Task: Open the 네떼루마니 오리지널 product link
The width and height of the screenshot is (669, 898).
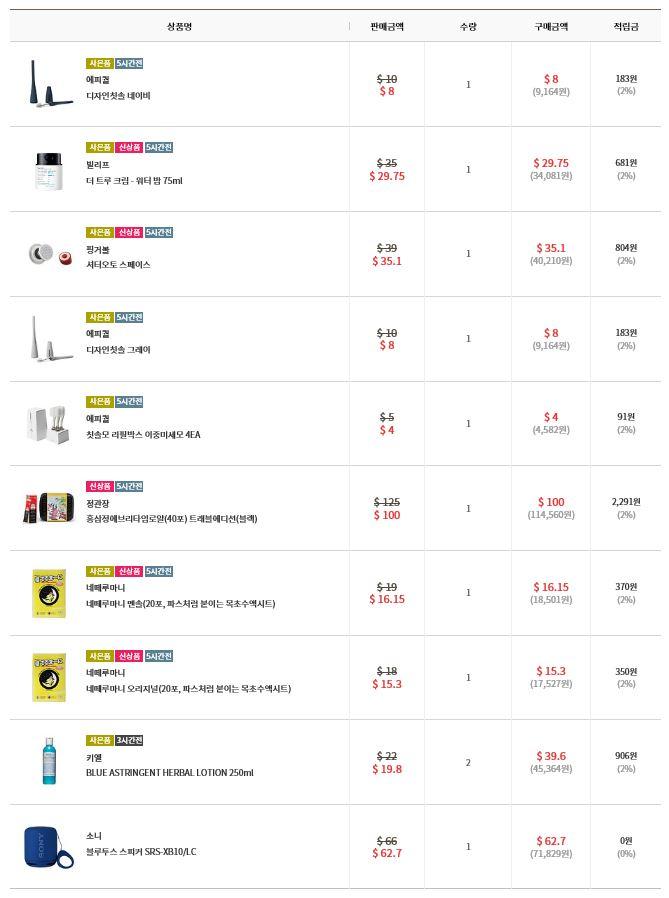Action: pyautogui.click(x=188, y=688)
